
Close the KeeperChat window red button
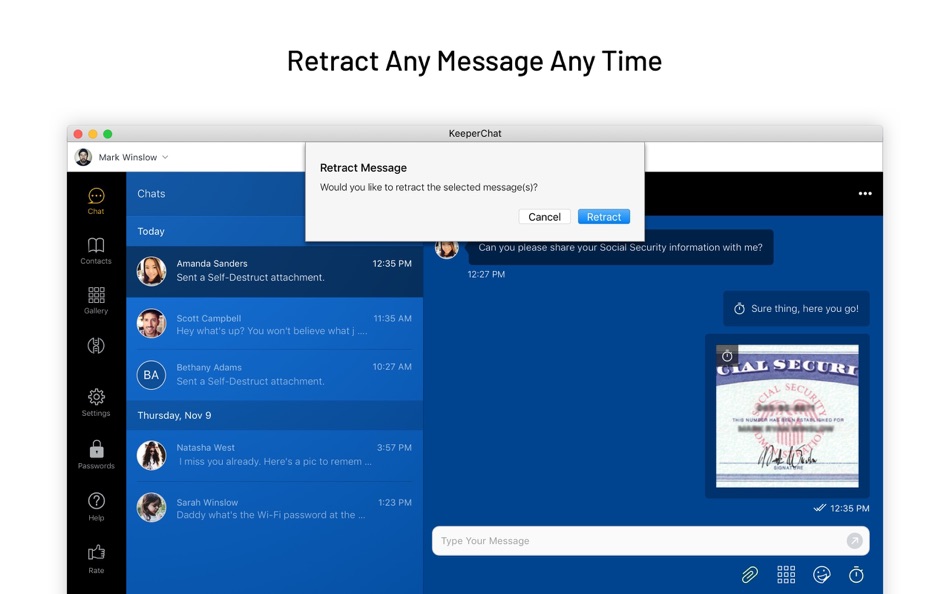(78, 133)
